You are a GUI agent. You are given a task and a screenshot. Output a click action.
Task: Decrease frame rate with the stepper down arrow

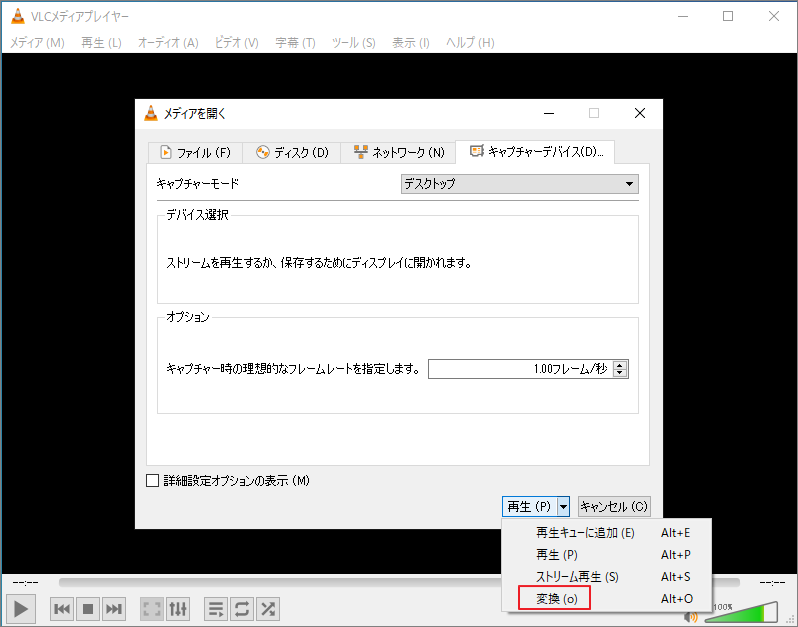point(619,373)
